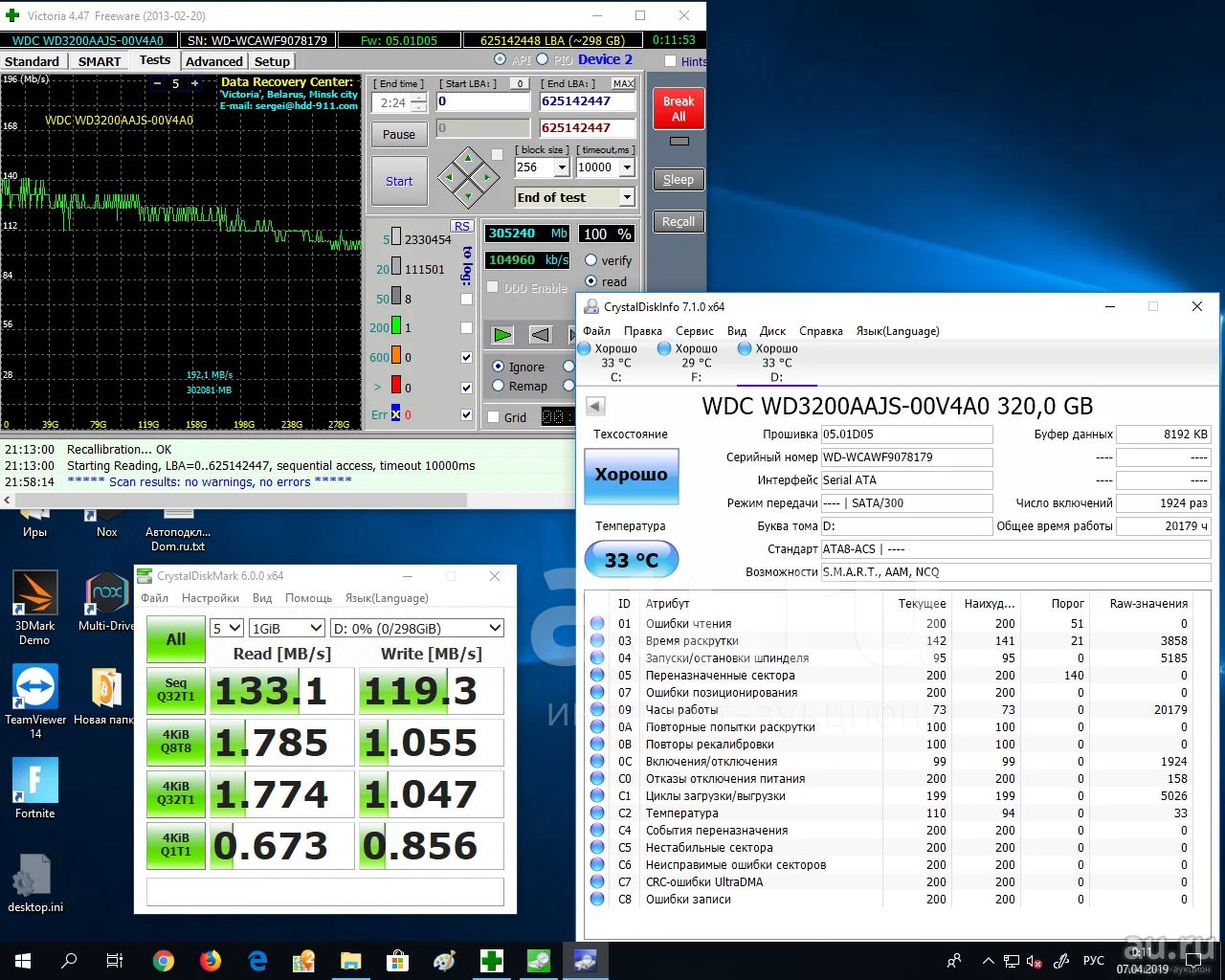
Task: Open test size 1GiB dropdown
Action: pos(287,629)
